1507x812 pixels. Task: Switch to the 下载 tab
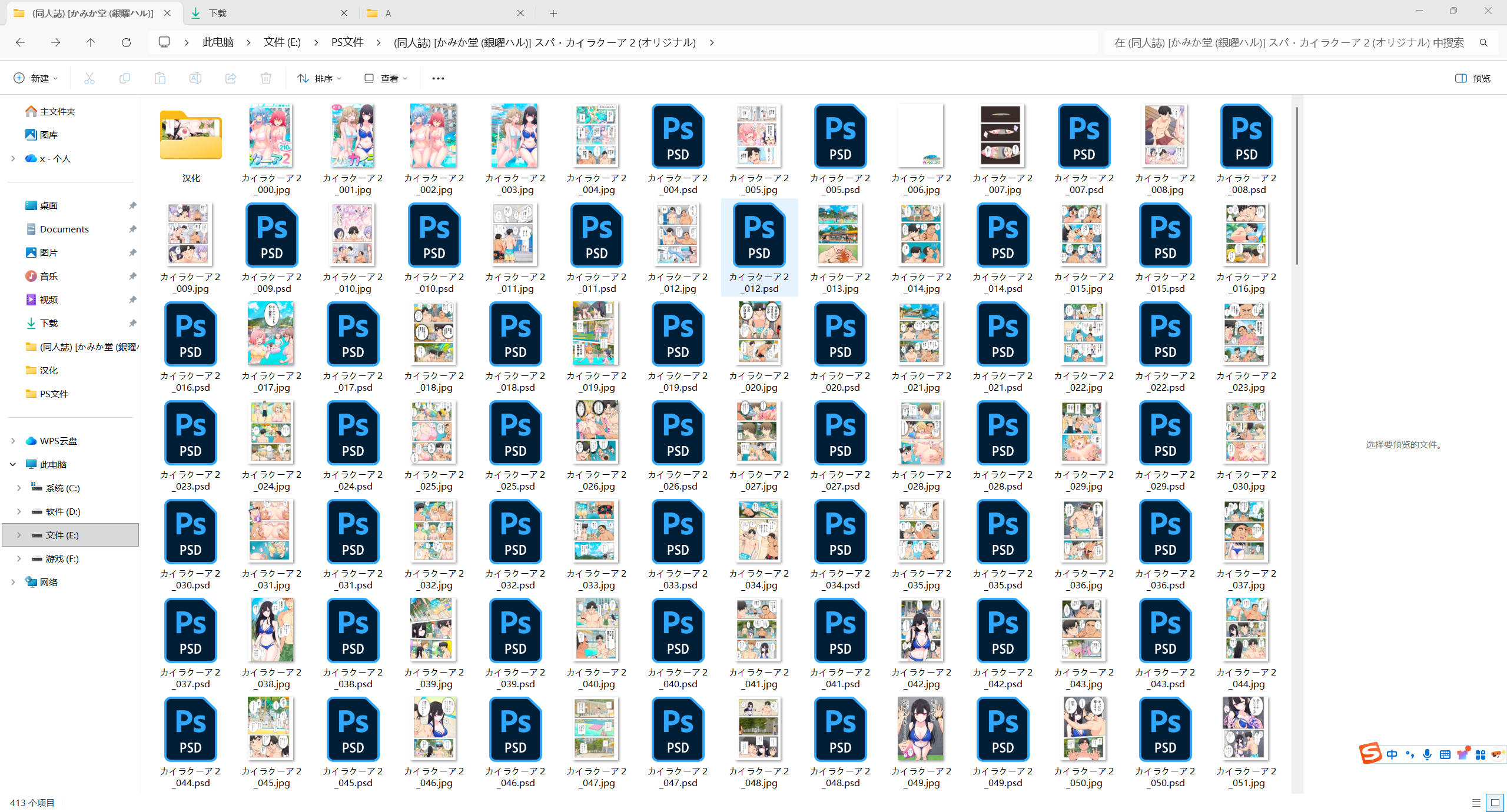click(218, 13)
